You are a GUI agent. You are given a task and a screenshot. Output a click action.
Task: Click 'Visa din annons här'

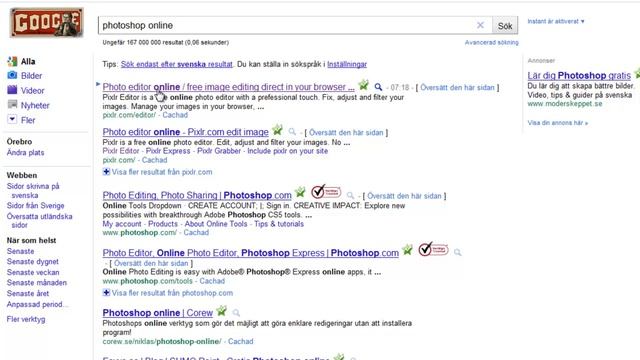coord(558,123)
